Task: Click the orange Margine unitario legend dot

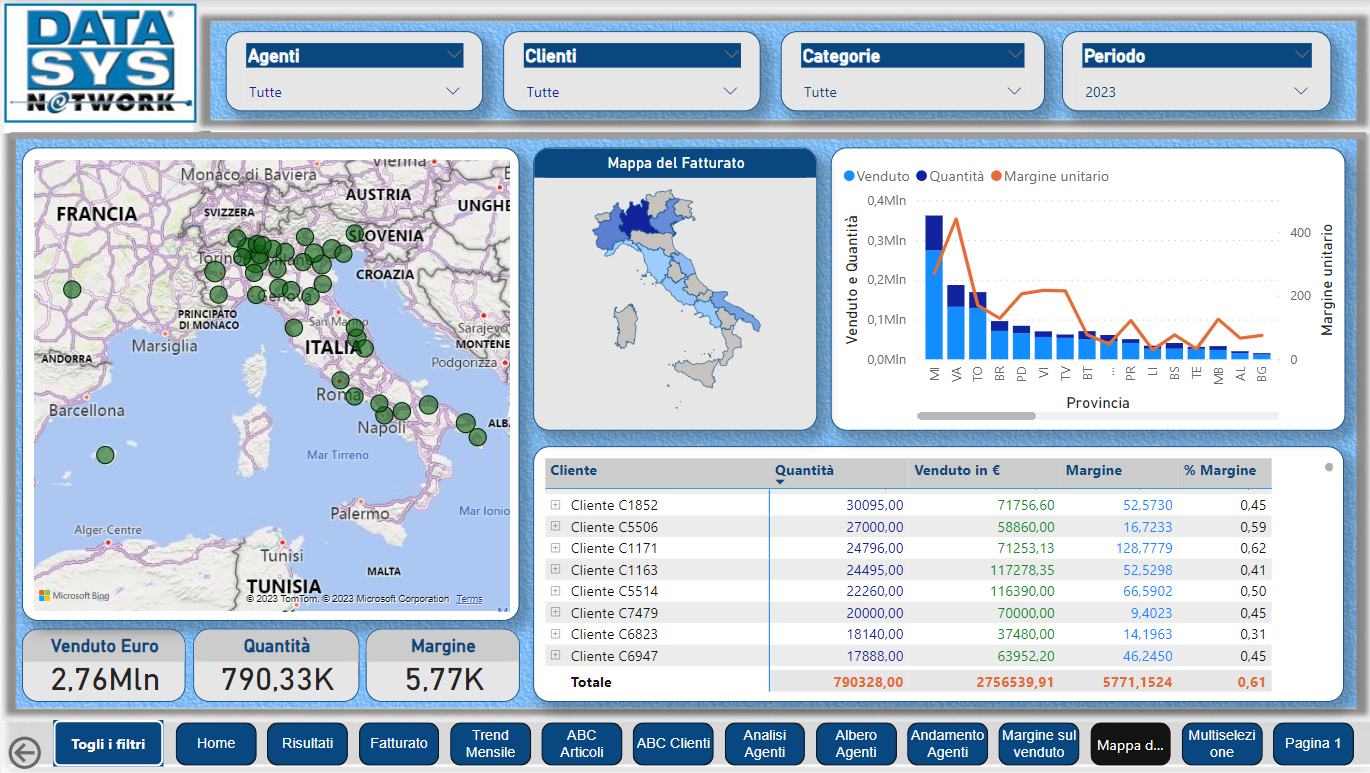Action: [996, 176]
